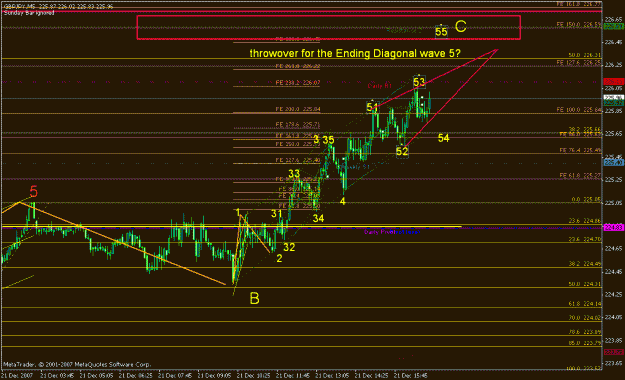Click the 'FE 76.4 225.49' Fibonacci label
Image resolution: width=625 pixels, height=380 pixels.
click(580, 150)
